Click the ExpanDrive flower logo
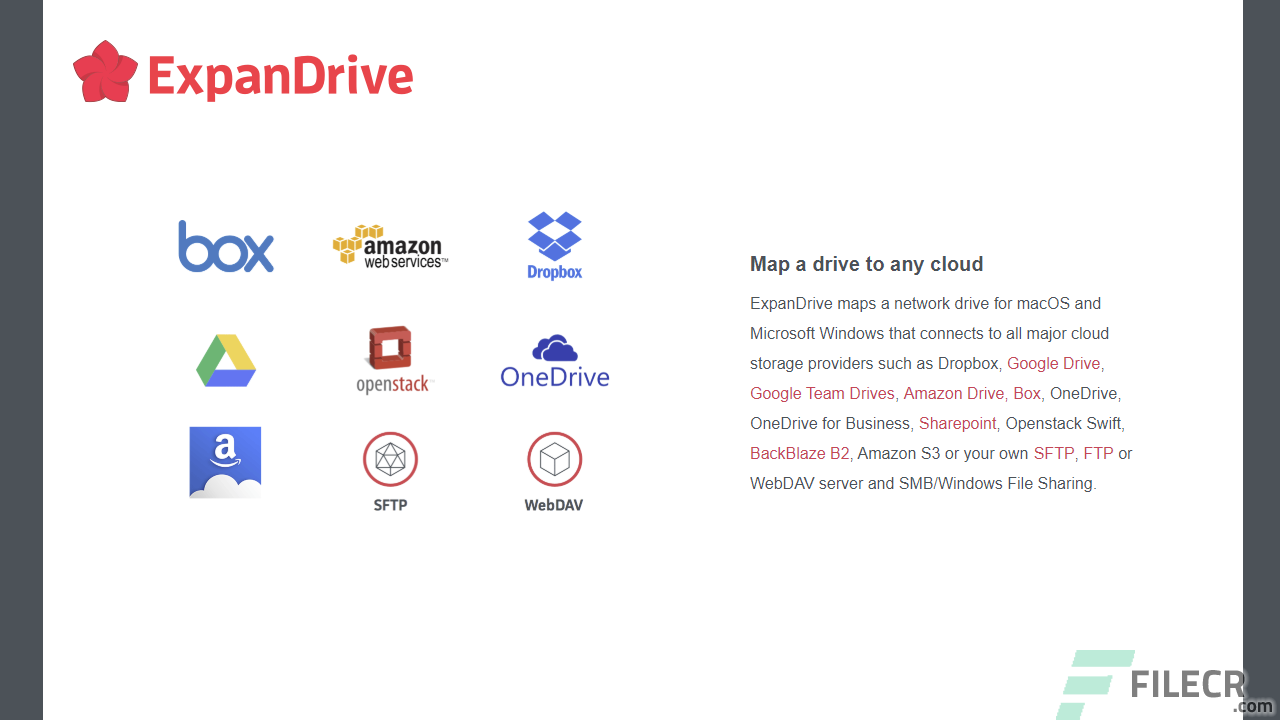Viewport: 1280px width, 720px height. (105, 72)
